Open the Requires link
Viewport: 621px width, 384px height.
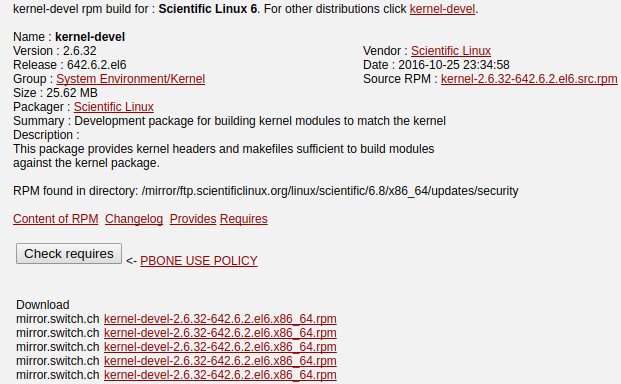click(244, 219)
